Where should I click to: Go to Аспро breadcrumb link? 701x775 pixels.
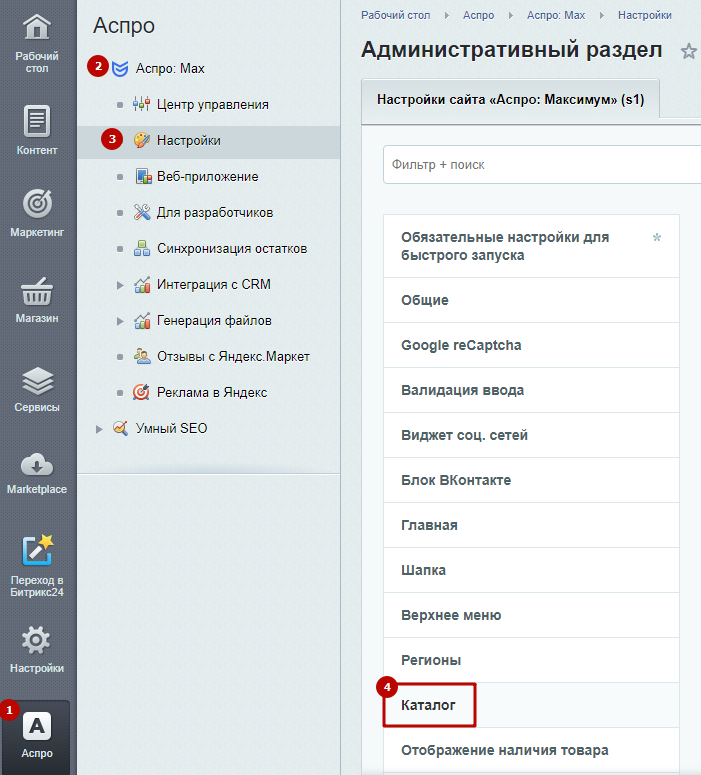coord(479,15)
